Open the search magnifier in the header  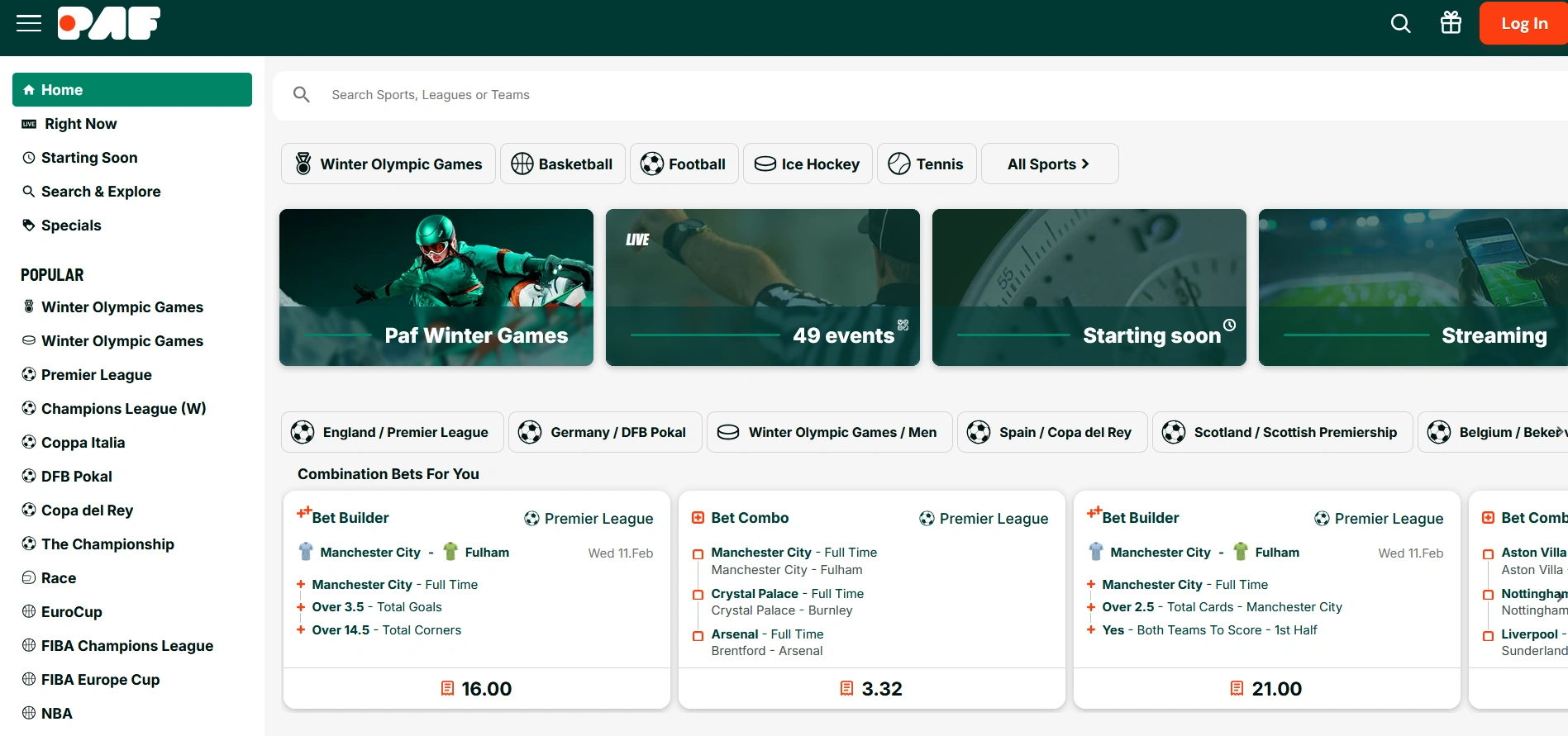(1400, 23)
